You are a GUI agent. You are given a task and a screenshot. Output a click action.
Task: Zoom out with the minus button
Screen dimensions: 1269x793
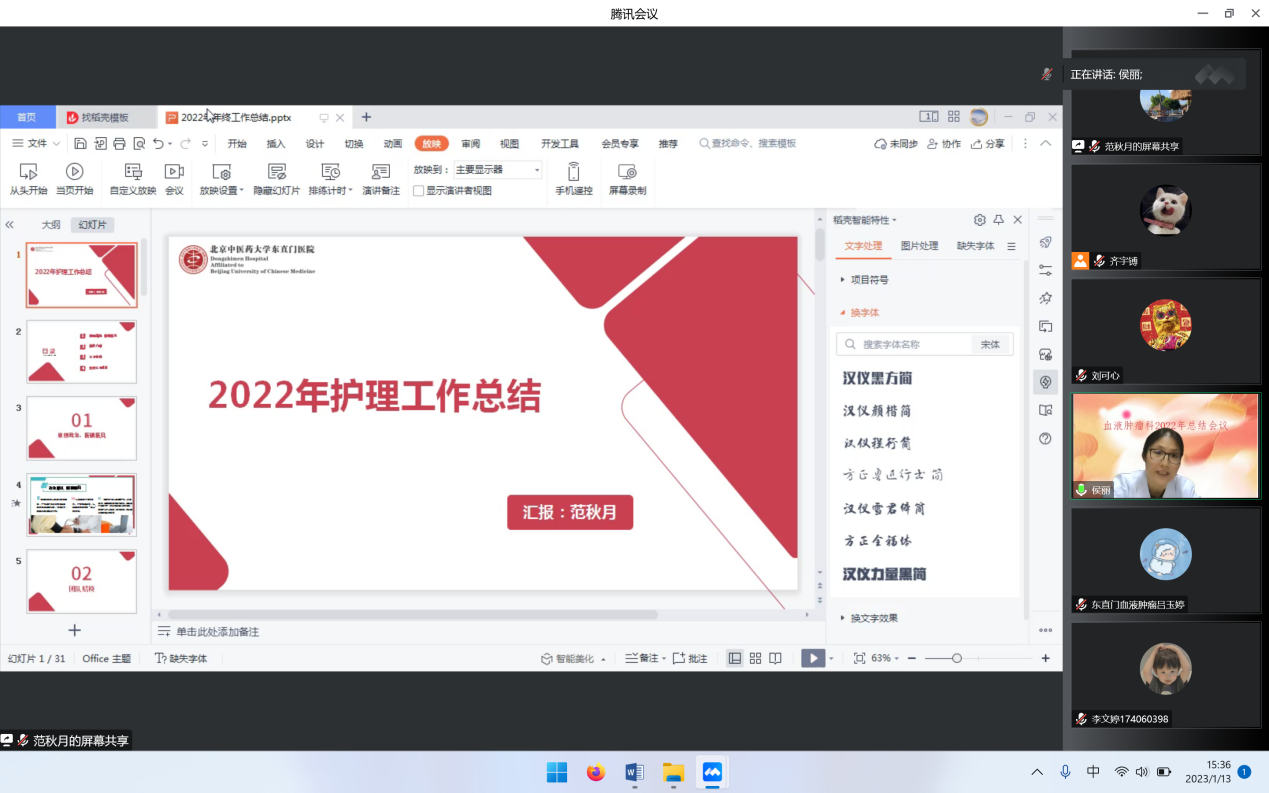click(911, 658)
